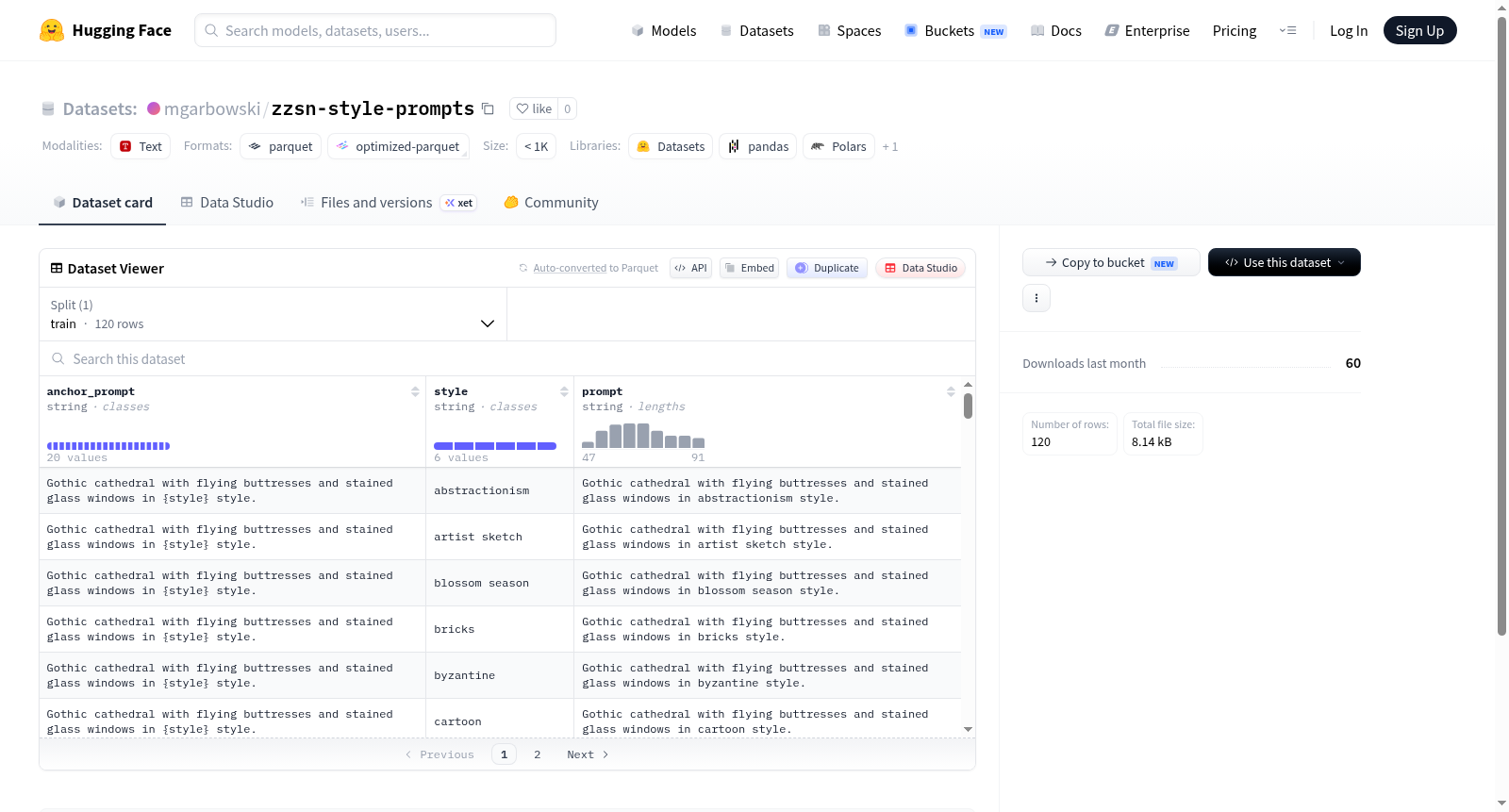1509x812 pixels.
Task: Open the more options three-dot menu
Action: pyautogui.click(x=1036, y=298)
